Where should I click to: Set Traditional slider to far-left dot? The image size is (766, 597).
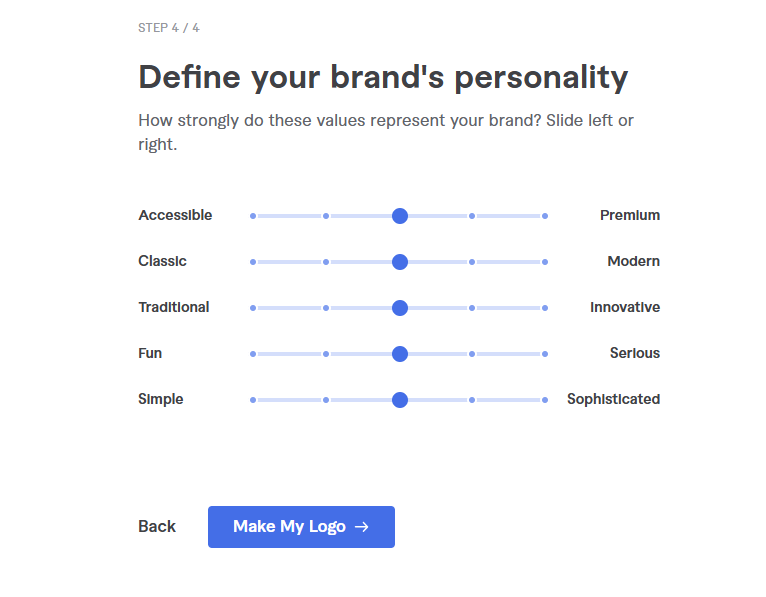point(253,308)
